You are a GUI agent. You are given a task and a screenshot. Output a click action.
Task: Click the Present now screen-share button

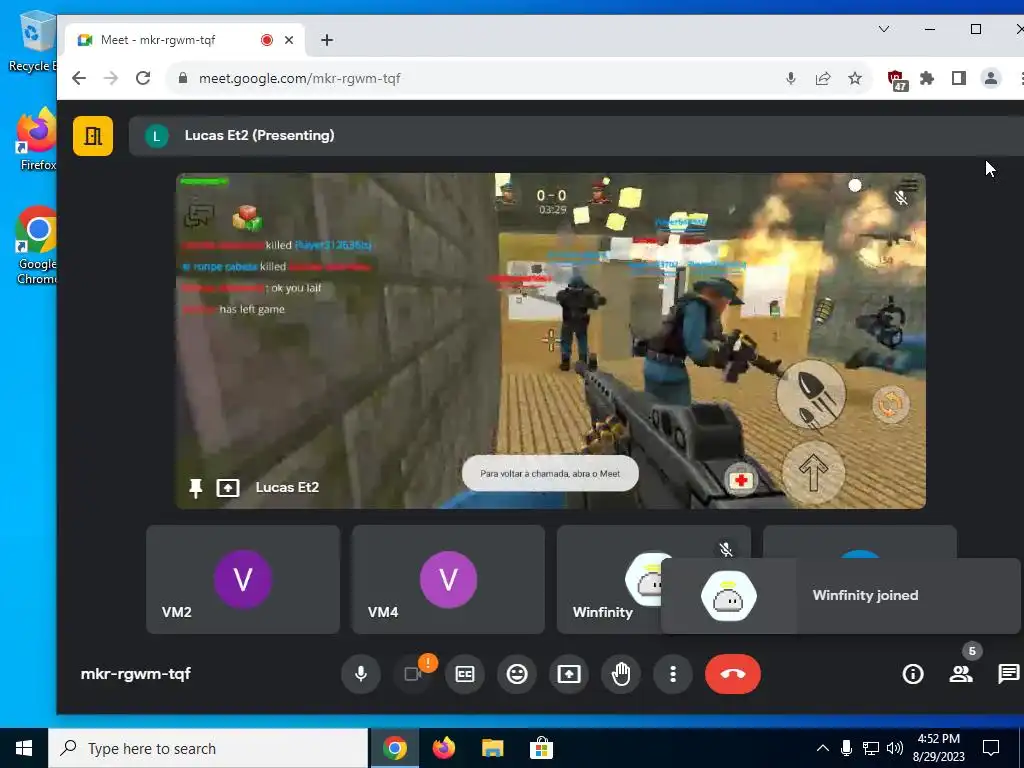click(569, 674)
